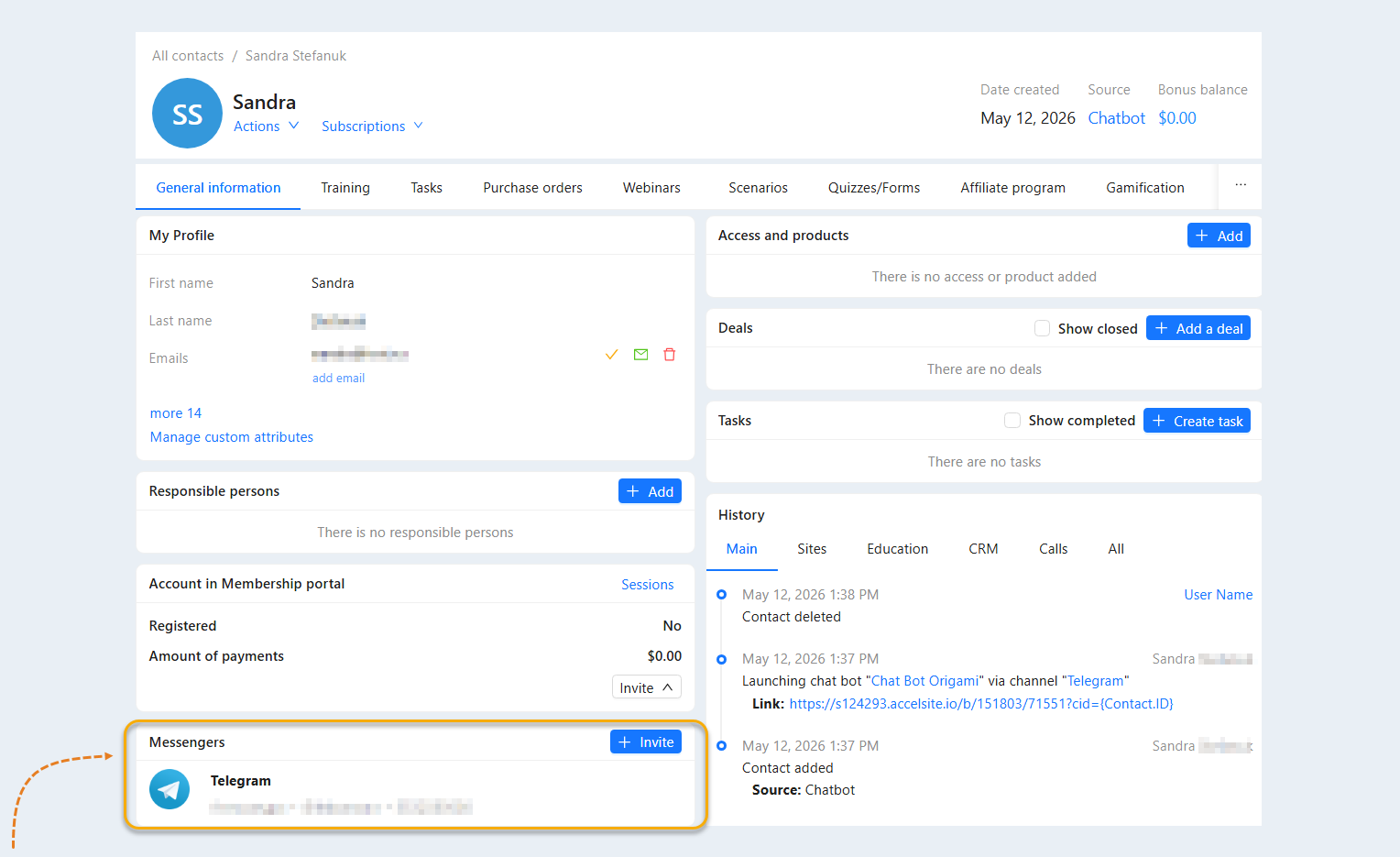Image resolution: width=1400 pixels, height=857 pixels.
Task: Click the May 12, 2026 1:38 PM timestamp
Action: point(810,595)
